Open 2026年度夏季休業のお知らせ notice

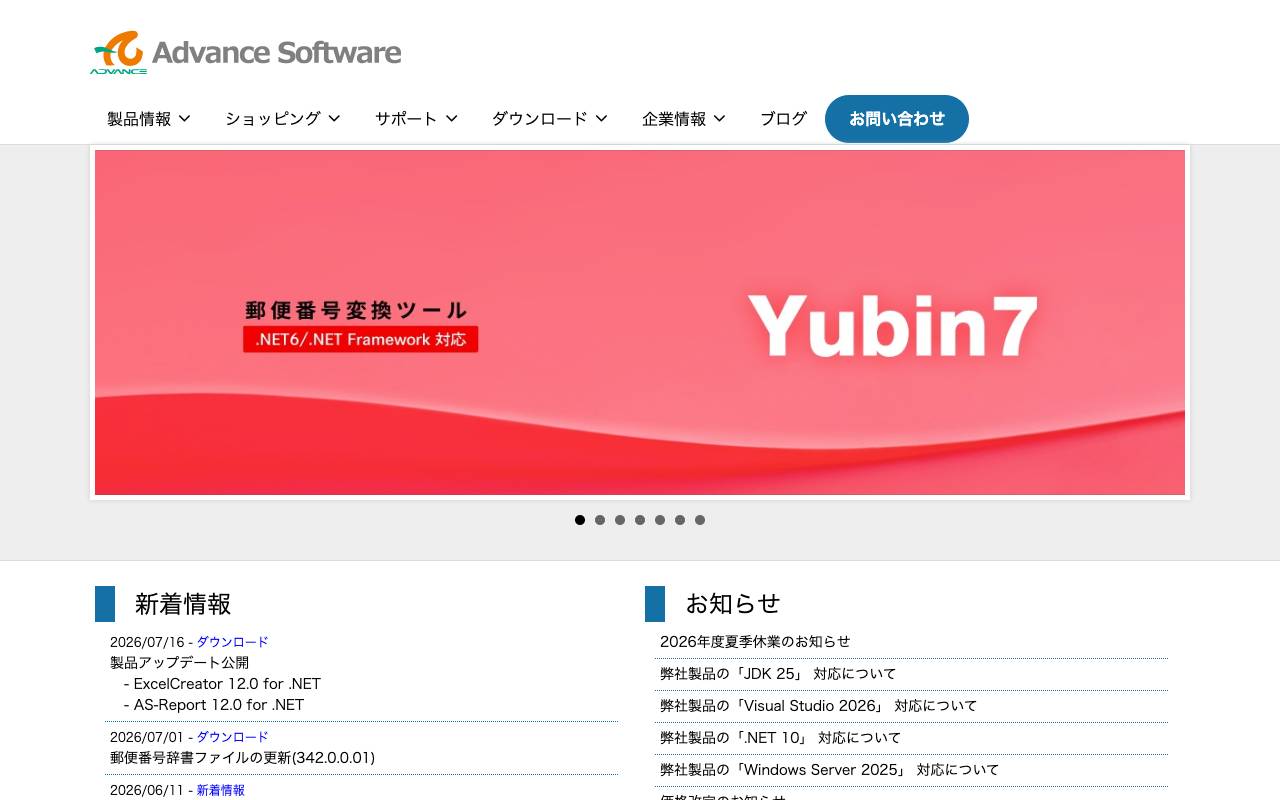(x=755, y=641)
